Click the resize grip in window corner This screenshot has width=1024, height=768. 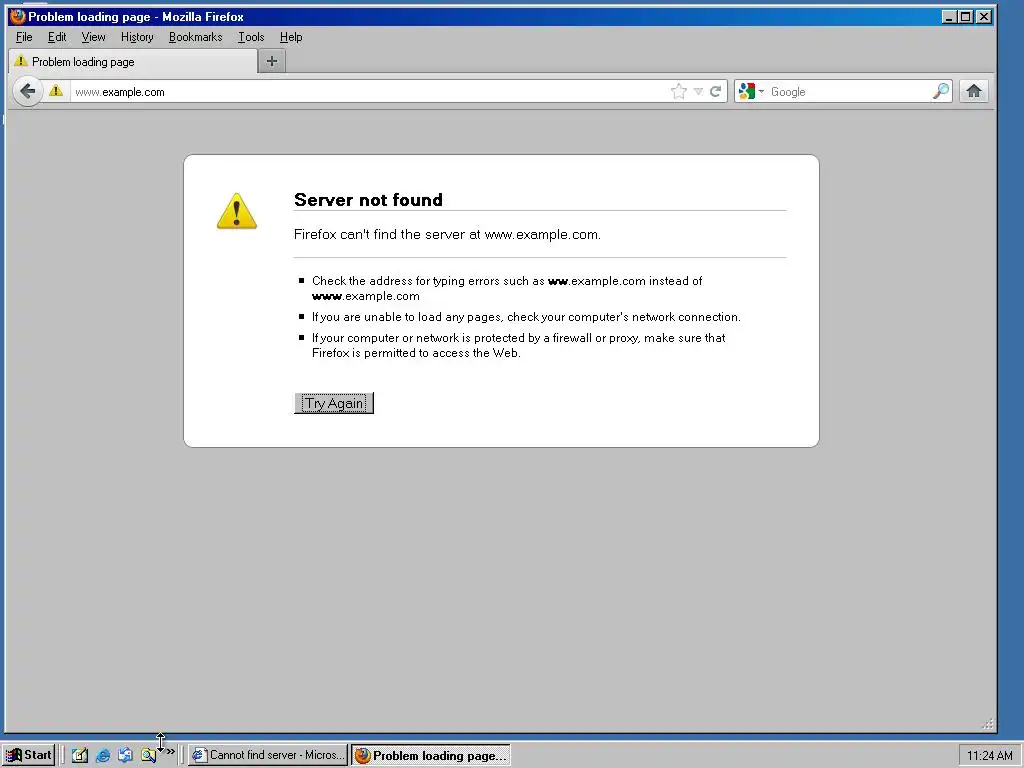(x=987, y=724)
